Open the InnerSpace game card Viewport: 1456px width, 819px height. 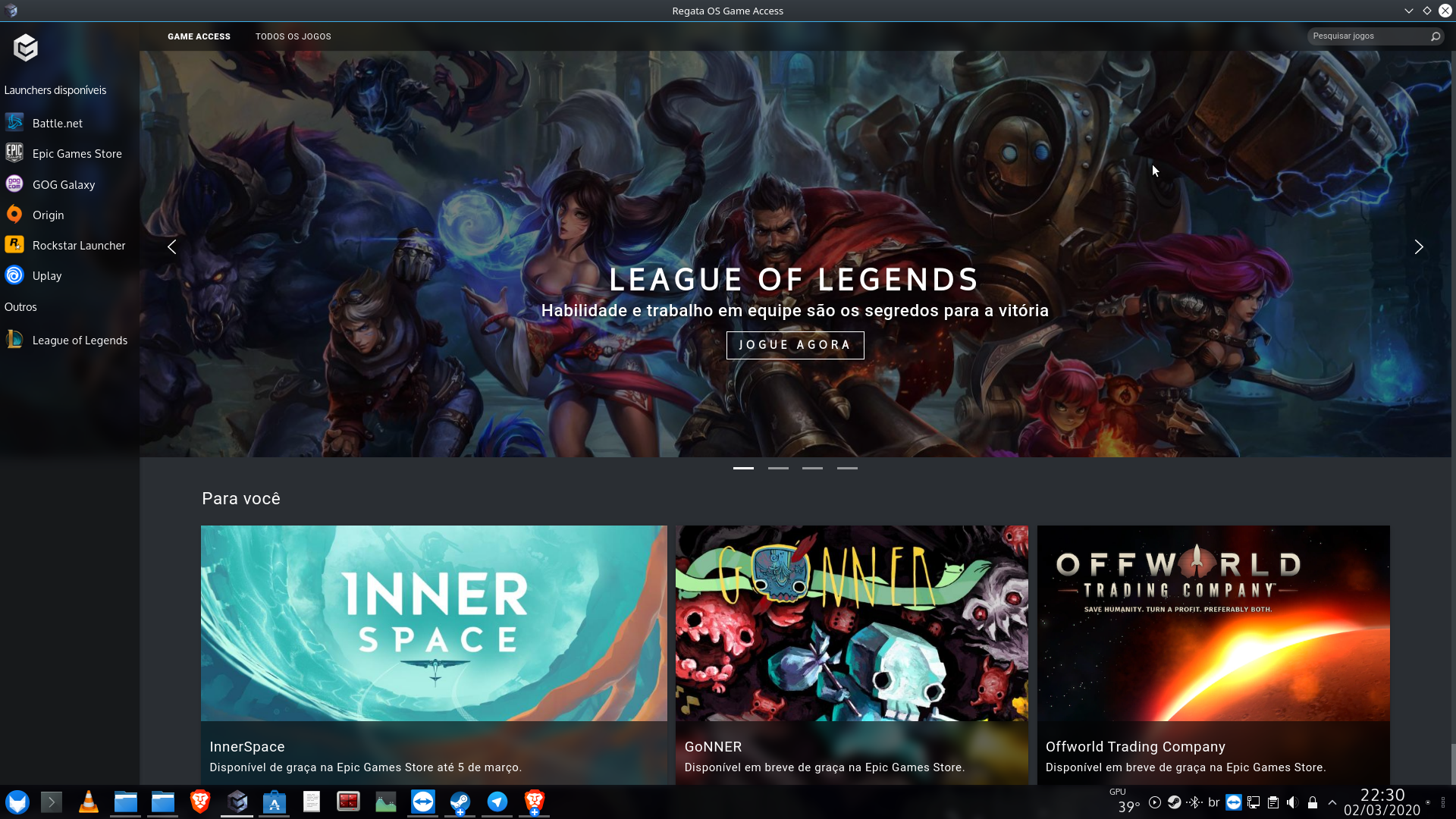[x=434, y=654]
